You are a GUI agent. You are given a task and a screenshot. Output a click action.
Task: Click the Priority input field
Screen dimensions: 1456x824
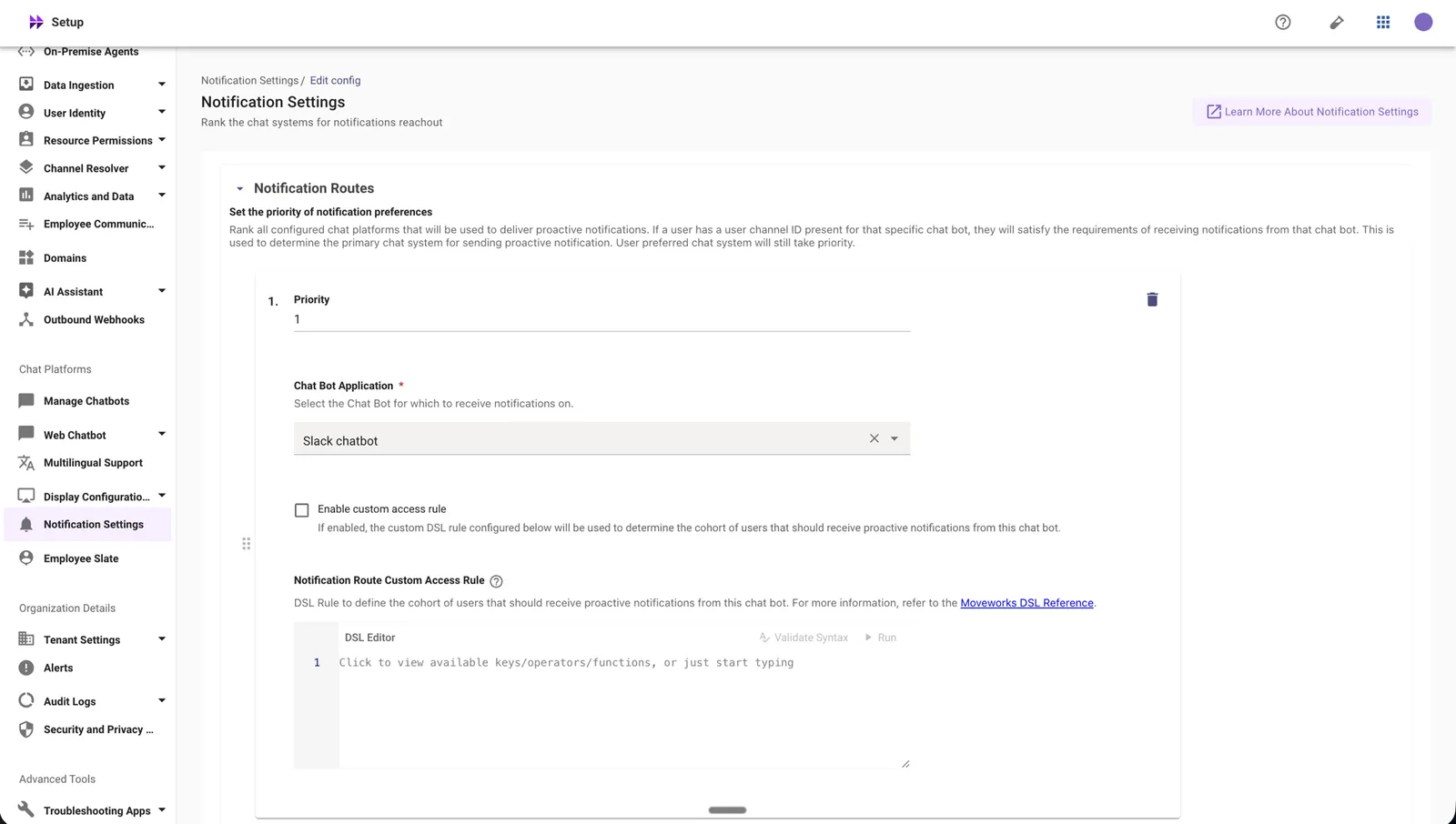pyautogui.click(x=602, y=319)
